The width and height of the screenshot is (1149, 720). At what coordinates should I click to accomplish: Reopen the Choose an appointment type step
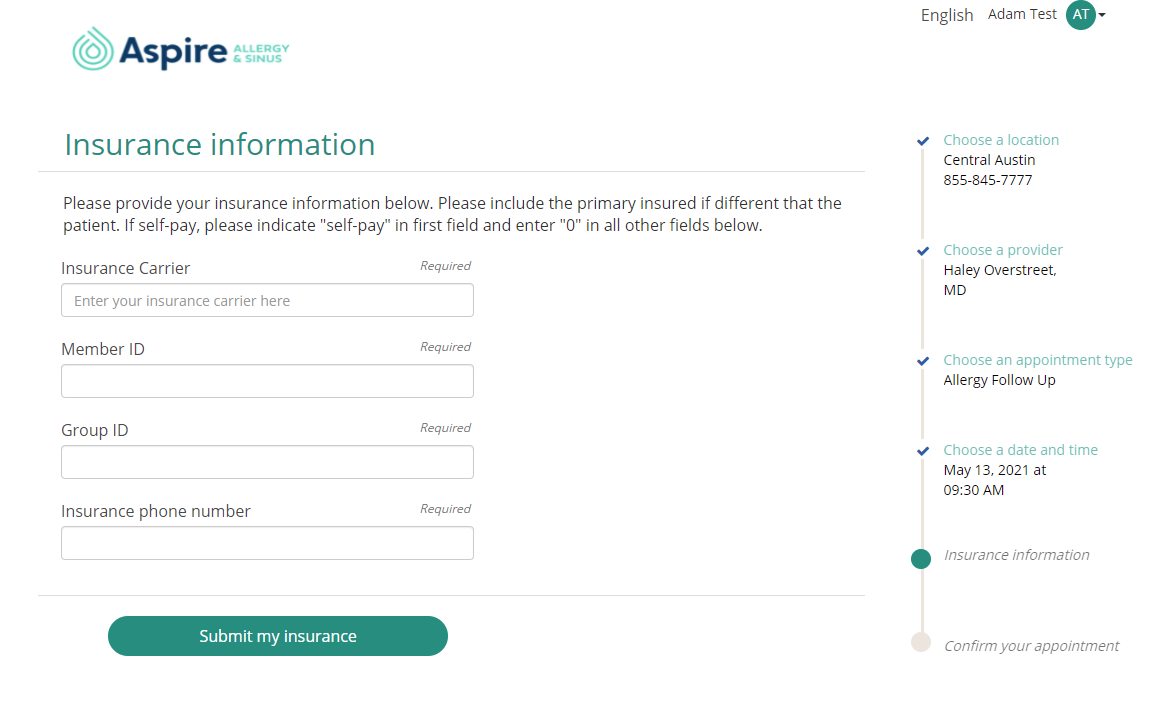1038,360
